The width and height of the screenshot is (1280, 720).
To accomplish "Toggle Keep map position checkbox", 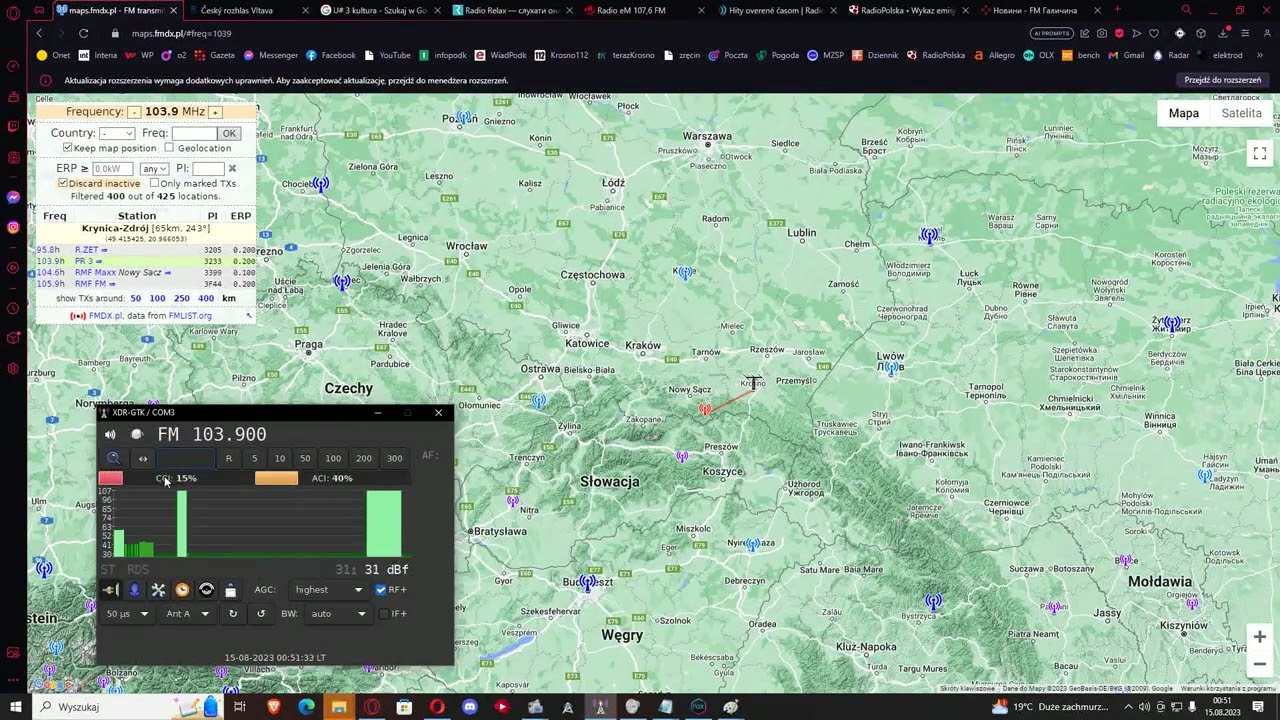I will pyautogui.click(x=67, y=148).
